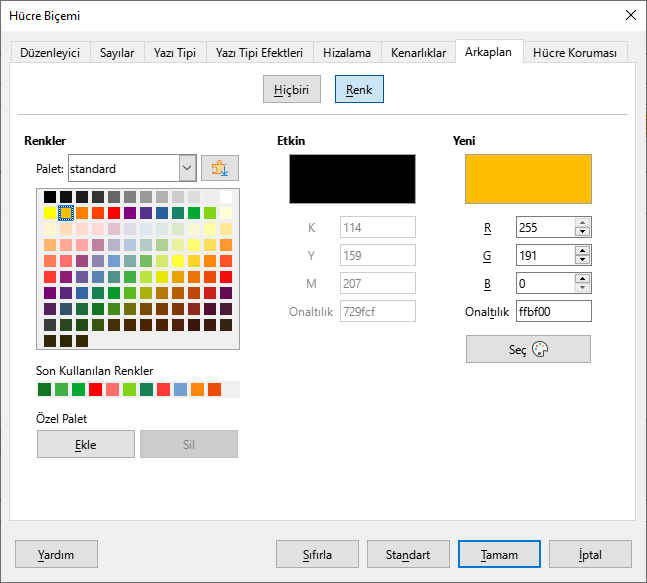
Task: Switch to the Sayılar tab
Action: coord(118,53)
